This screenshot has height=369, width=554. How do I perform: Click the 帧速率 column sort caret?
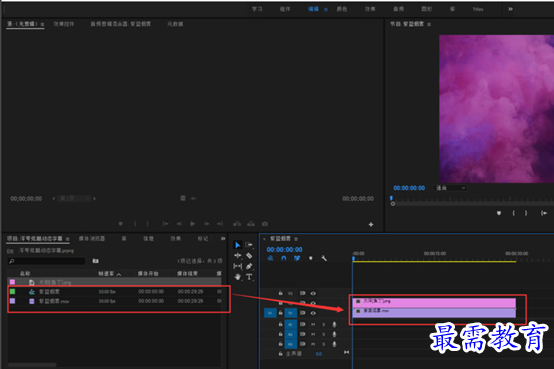119,274
